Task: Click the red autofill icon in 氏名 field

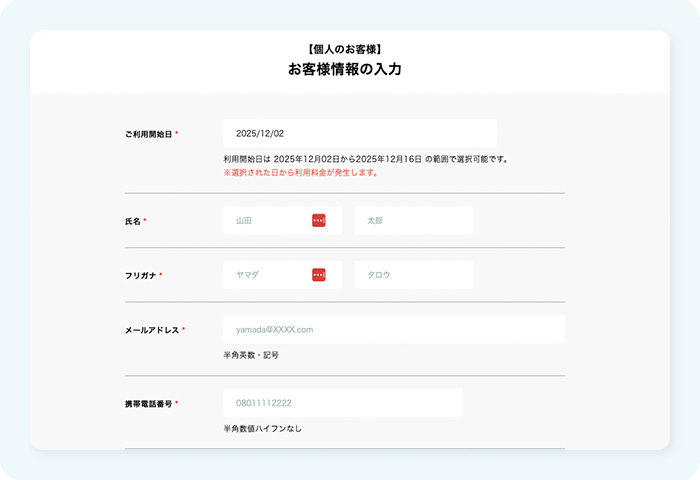Action: 318,220
